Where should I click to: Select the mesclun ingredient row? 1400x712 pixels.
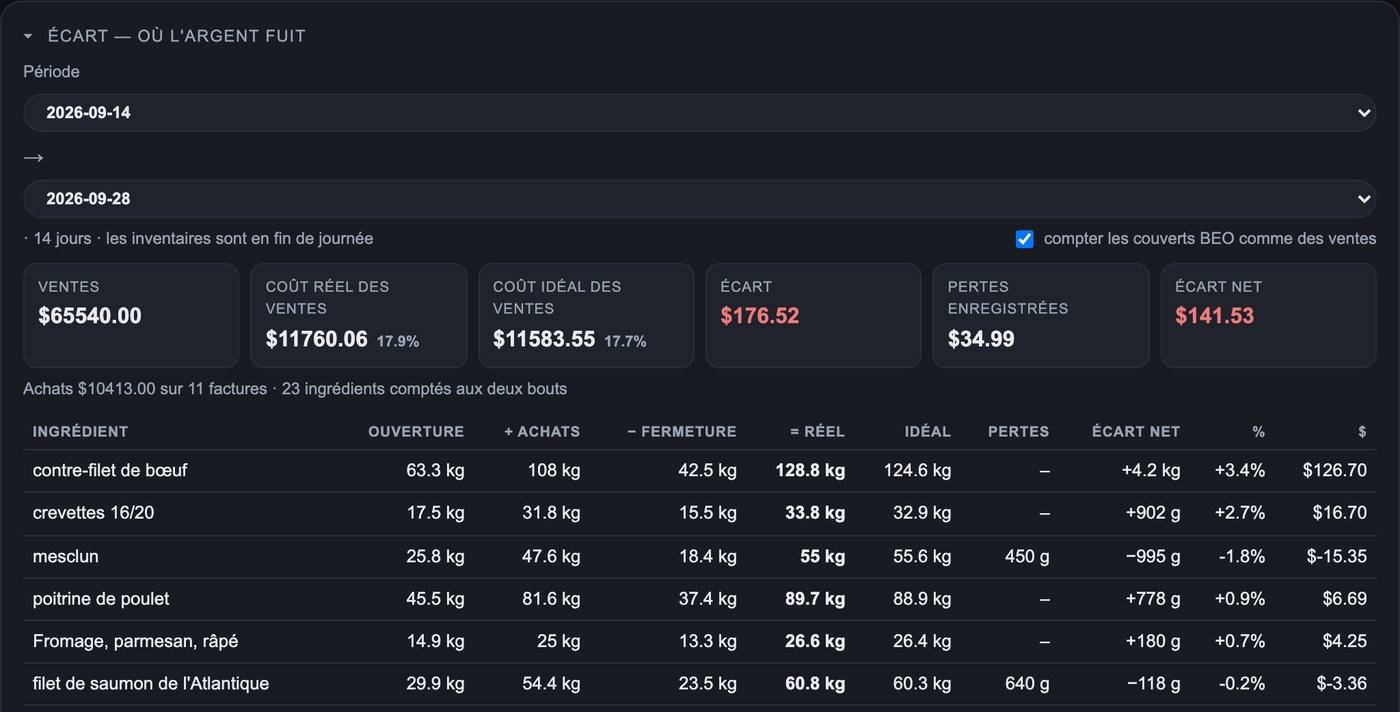700,556
